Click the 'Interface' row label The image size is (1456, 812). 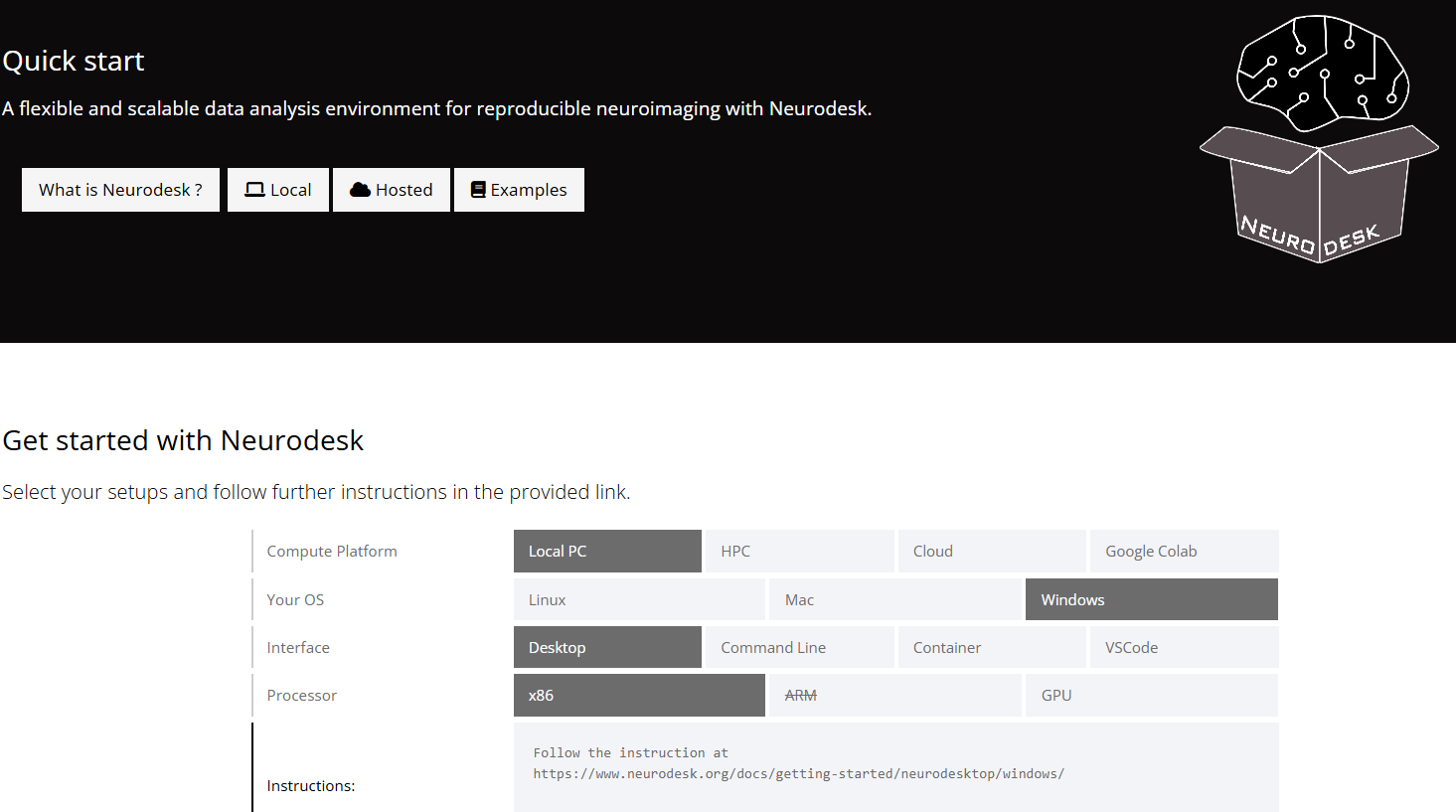(298, 647)
